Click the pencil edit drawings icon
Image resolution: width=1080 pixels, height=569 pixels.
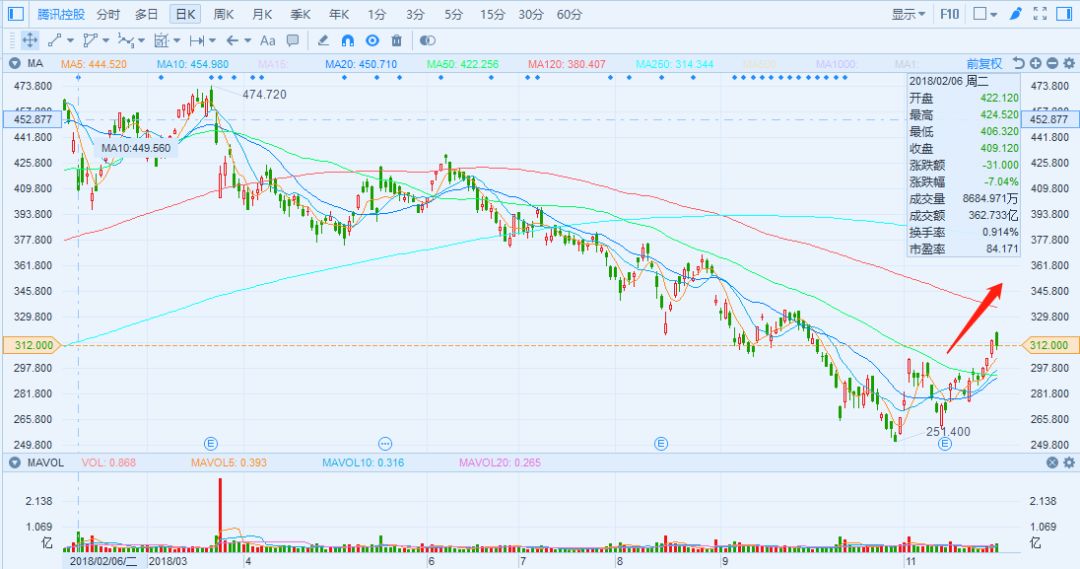(322, 41)
